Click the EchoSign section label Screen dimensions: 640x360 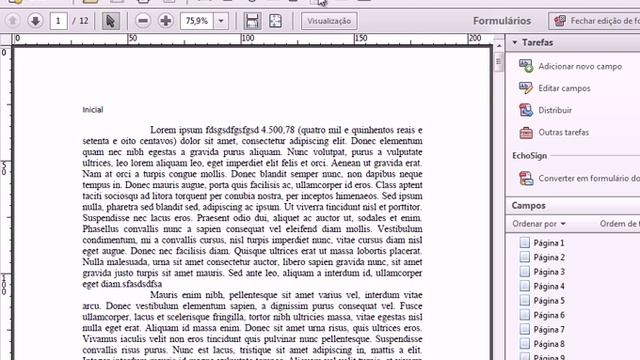click(529, 156)
